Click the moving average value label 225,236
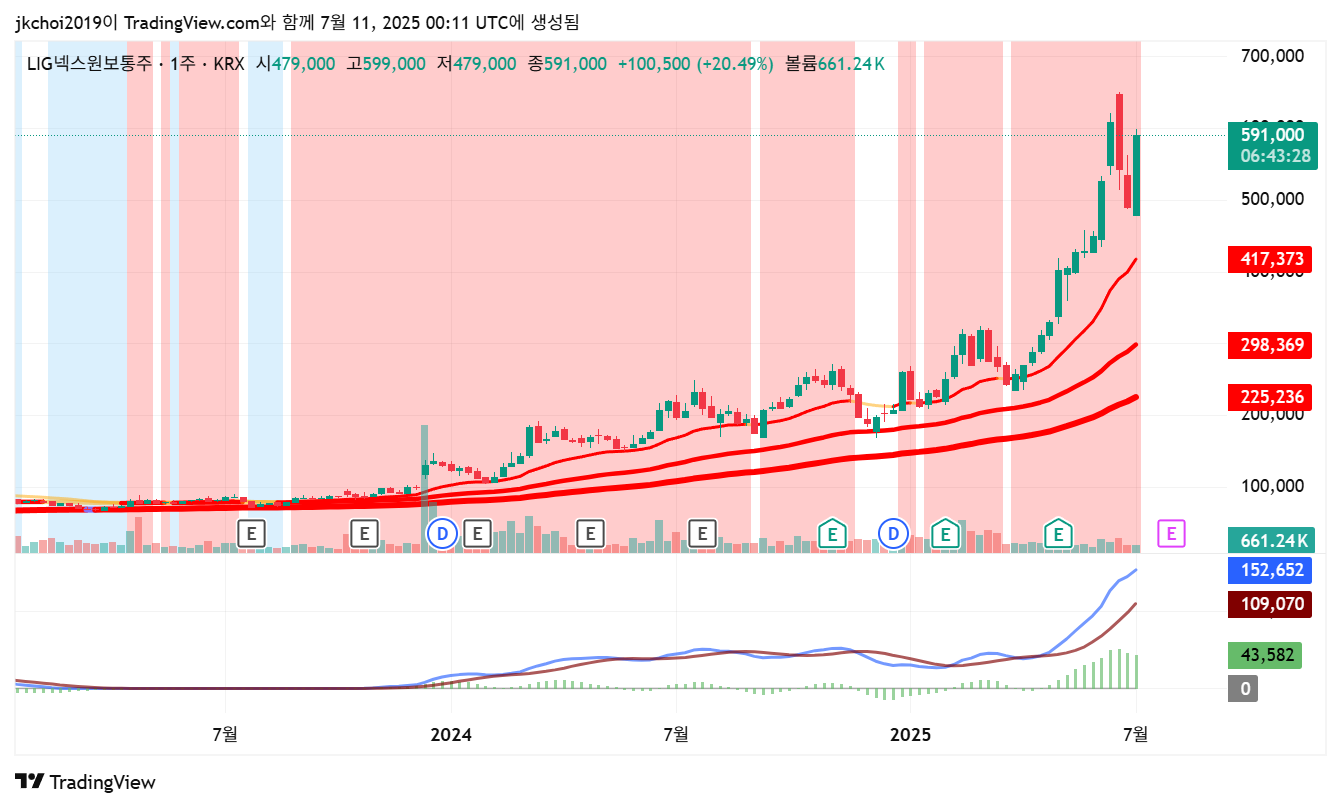The image size is (1341, 808). (x=1271, y=397)
